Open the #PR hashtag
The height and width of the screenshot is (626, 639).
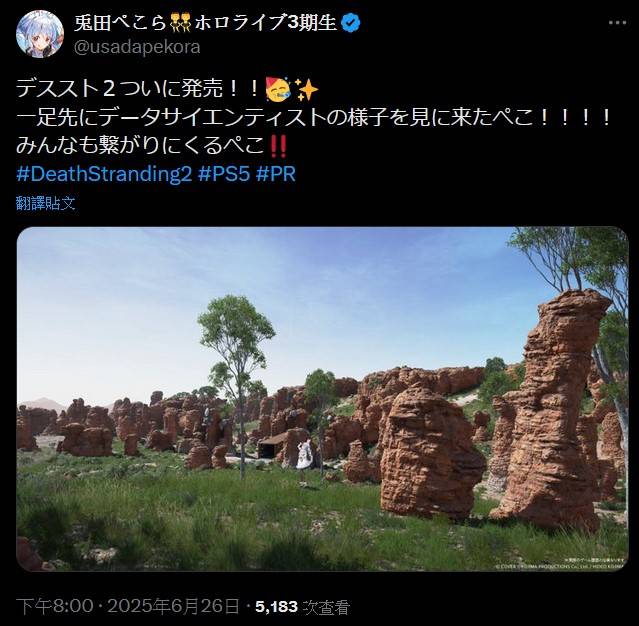click(276, 174)
